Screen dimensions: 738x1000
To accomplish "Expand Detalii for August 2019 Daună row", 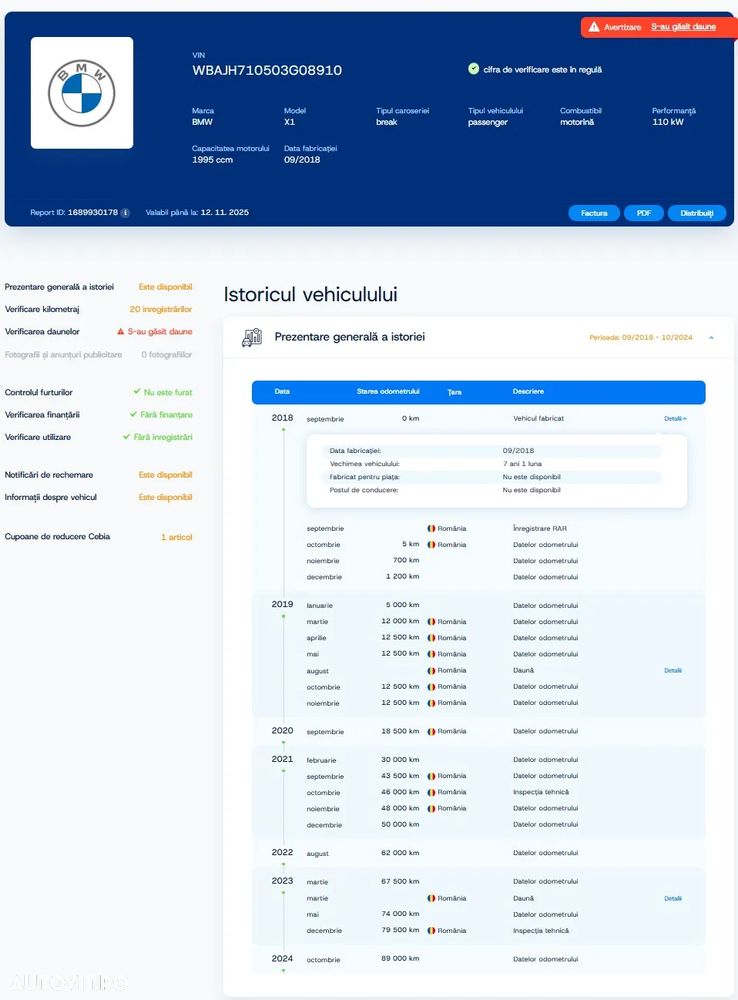I will pyautogui.click(x=673, y=671).
